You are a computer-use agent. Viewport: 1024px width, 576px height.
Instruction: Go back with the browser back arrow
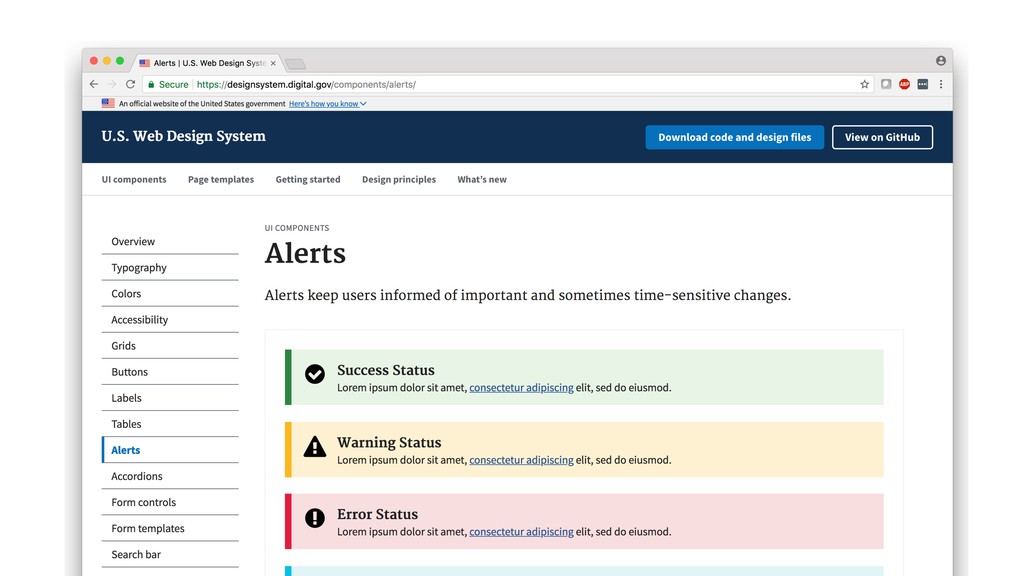pyautogui.click(x=94, y=84)
